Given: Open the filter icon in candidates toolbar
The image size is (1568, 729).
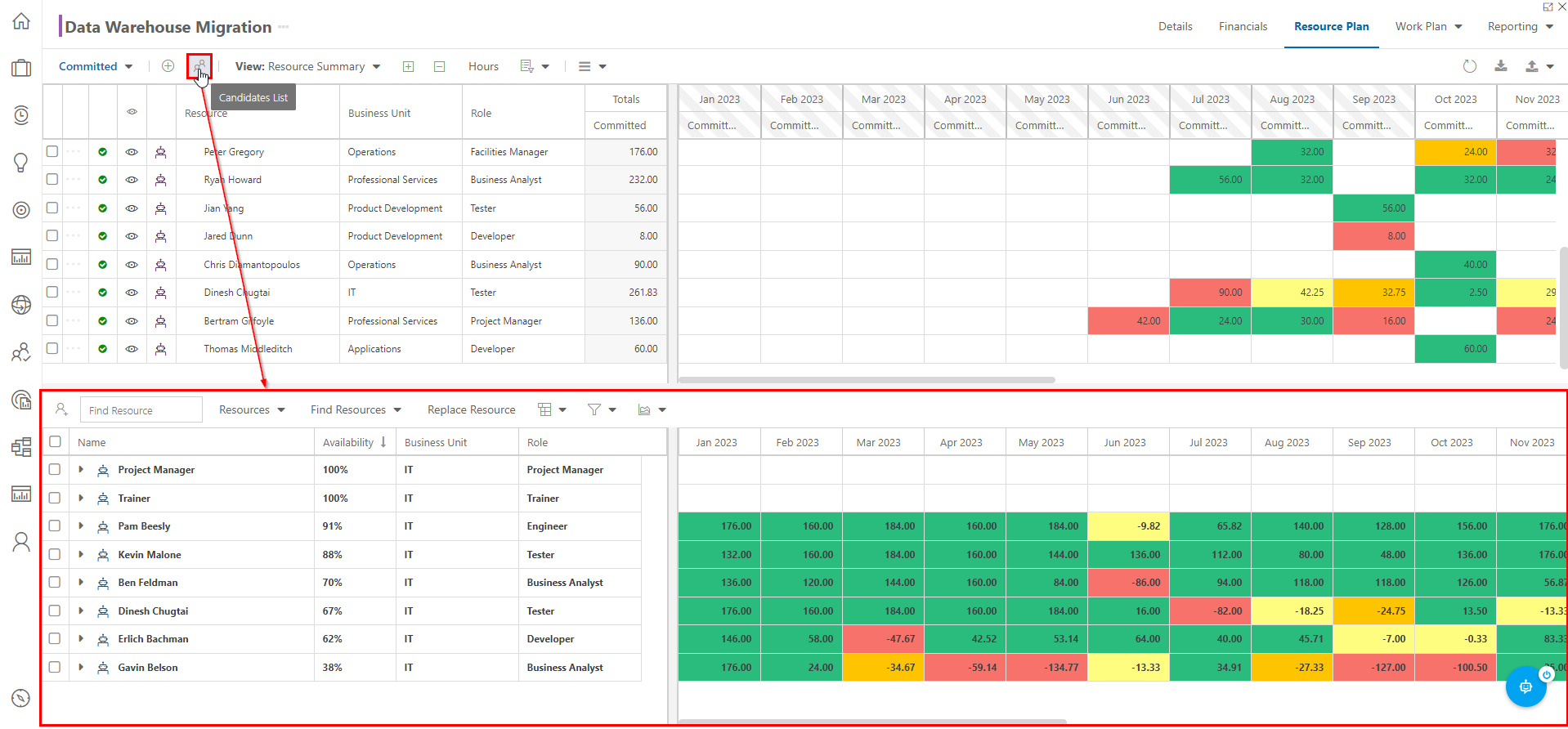Looking at the screenshot, I should click(602, 409).
